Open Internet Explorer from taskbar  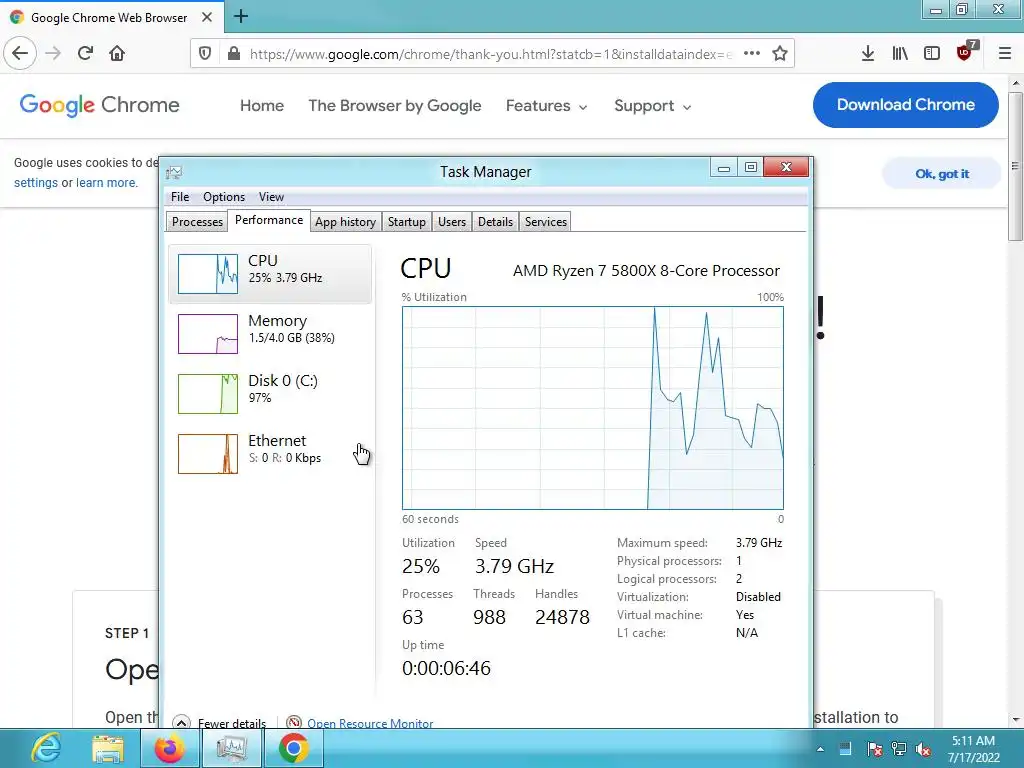[x=46, y=748]
